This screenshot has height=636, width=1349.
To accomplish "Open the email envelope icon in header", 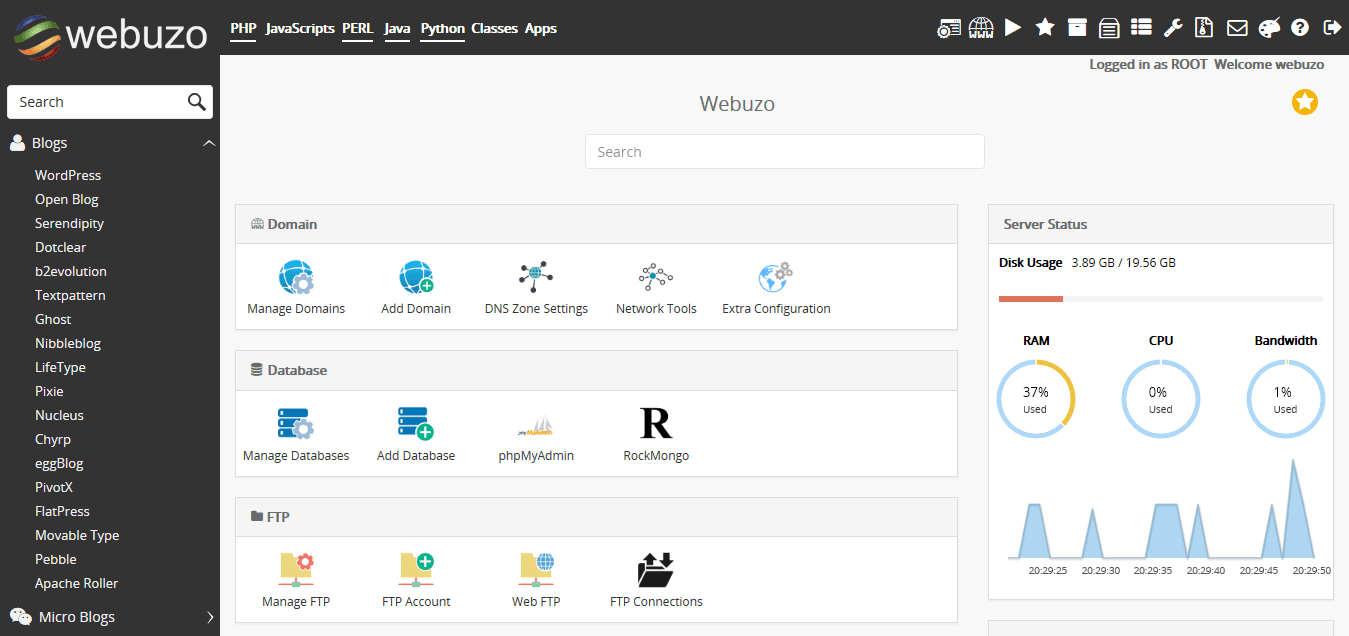I will pos(1237,28).
